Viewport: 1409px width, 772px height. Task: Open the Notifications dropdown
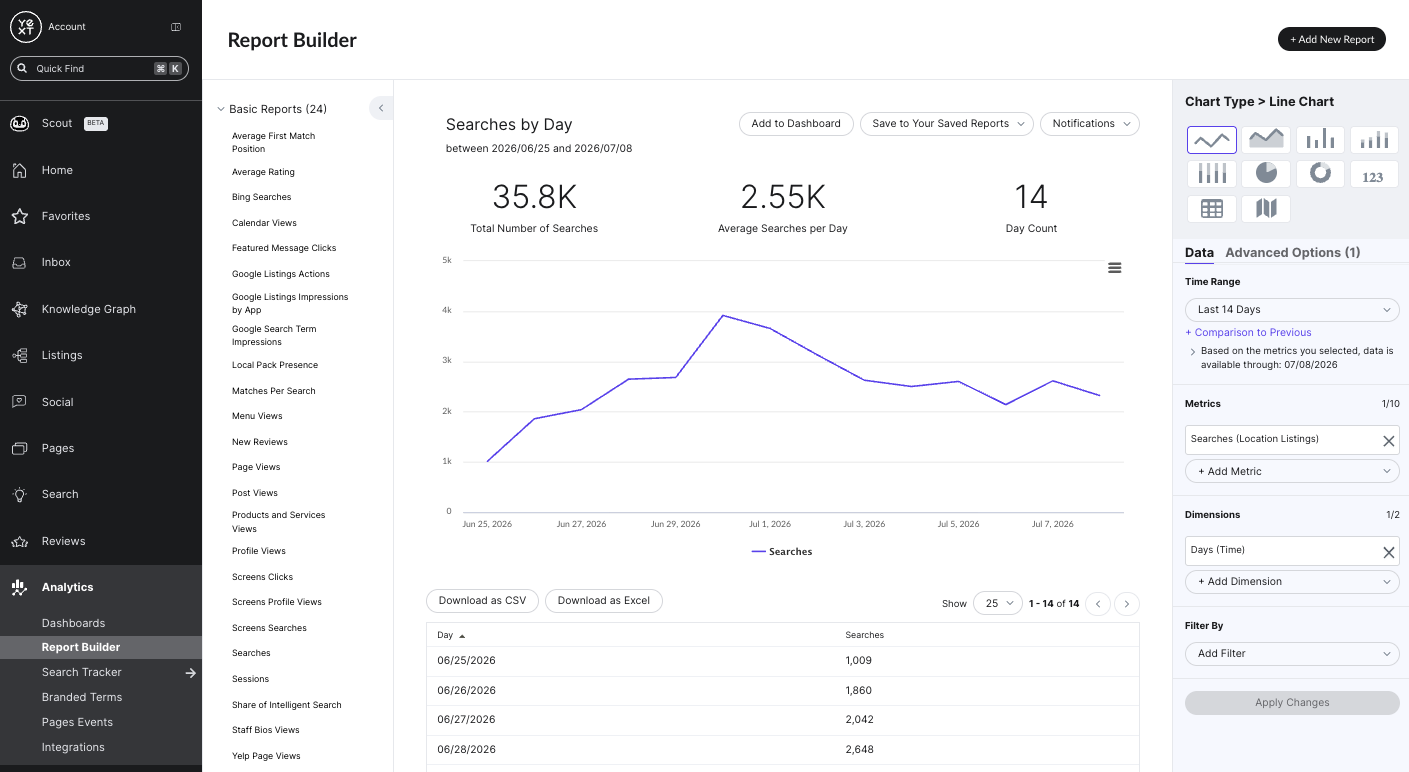tap(1090, 124)
